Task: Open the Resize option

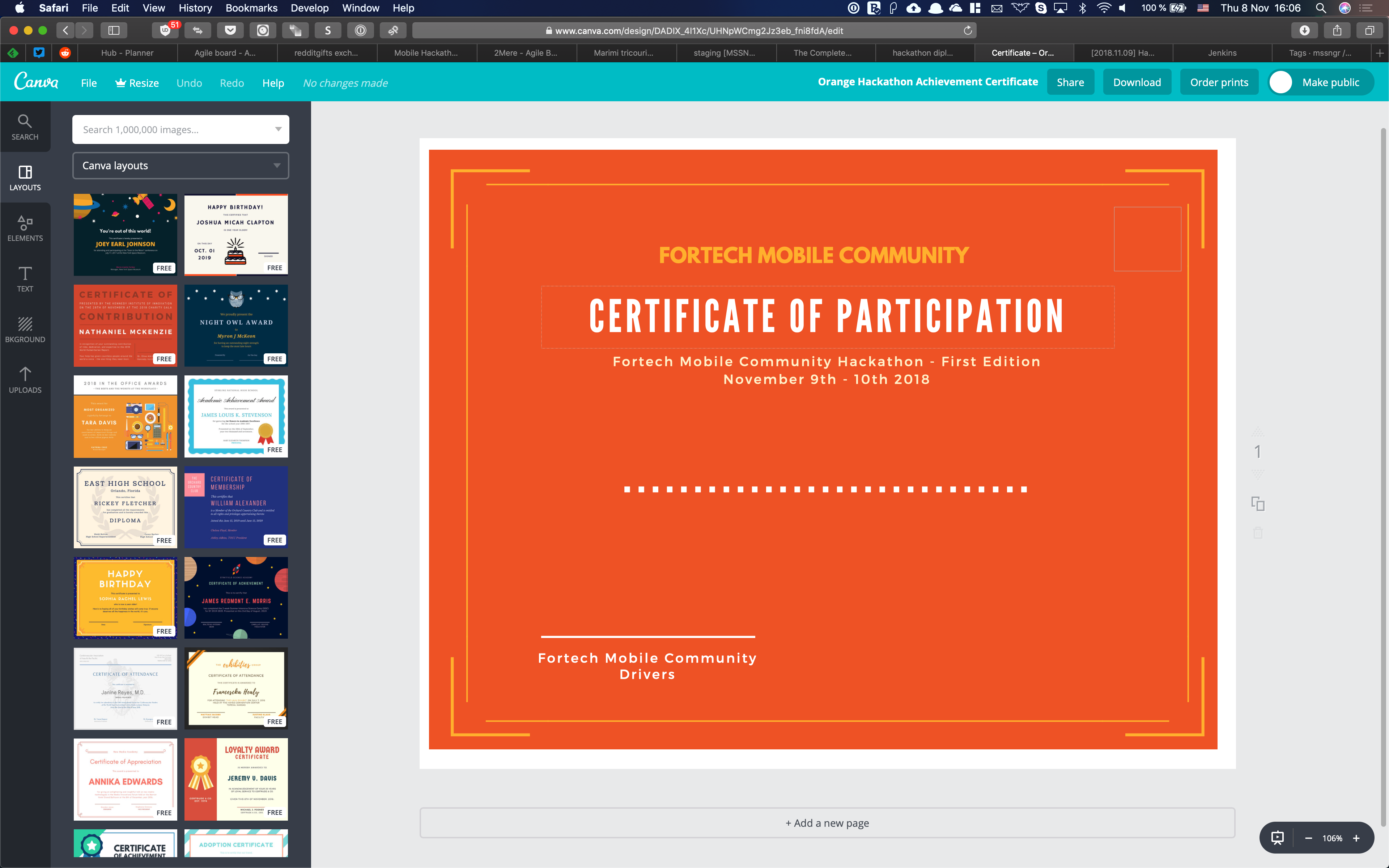Action: (x=137, y=83)
